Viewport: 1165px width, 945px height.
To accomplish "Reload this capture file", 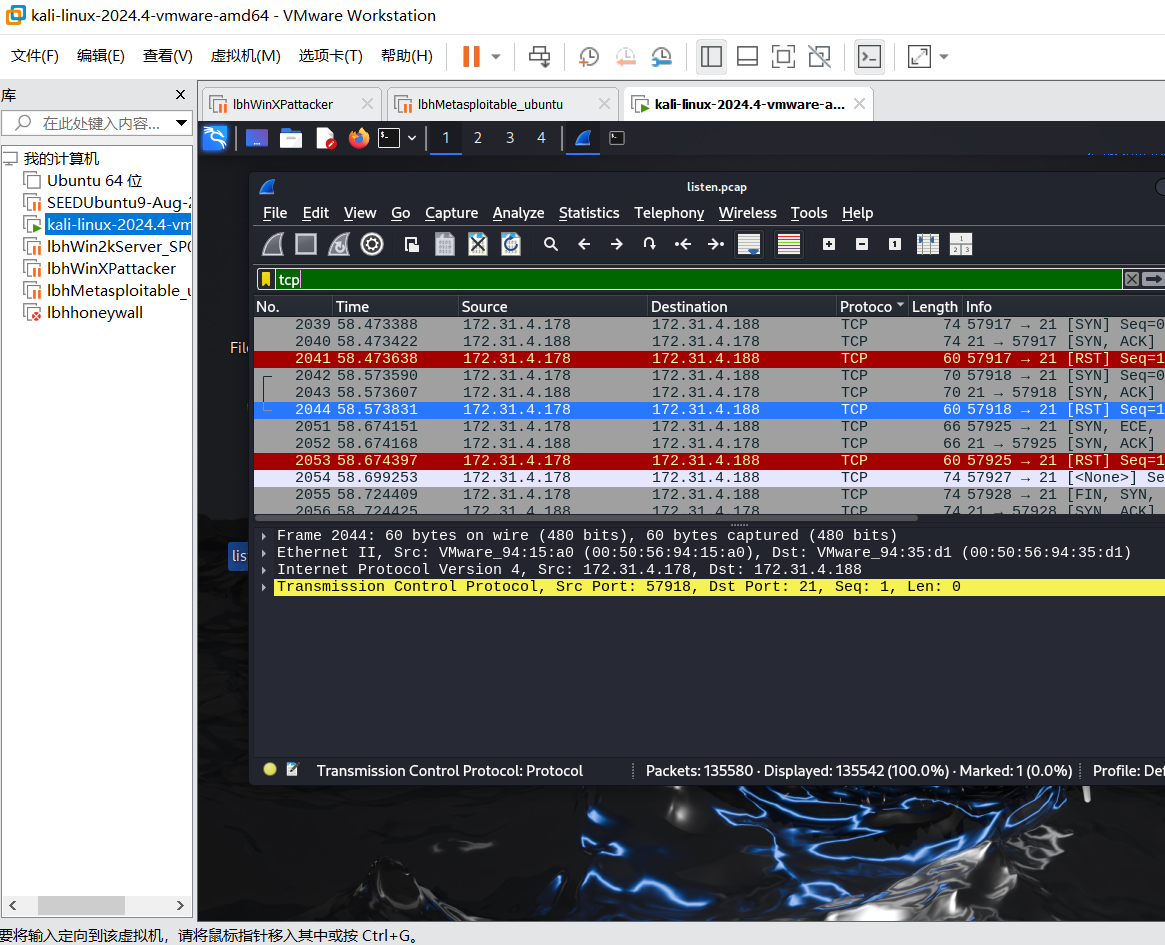I will (x=511, y=244).
